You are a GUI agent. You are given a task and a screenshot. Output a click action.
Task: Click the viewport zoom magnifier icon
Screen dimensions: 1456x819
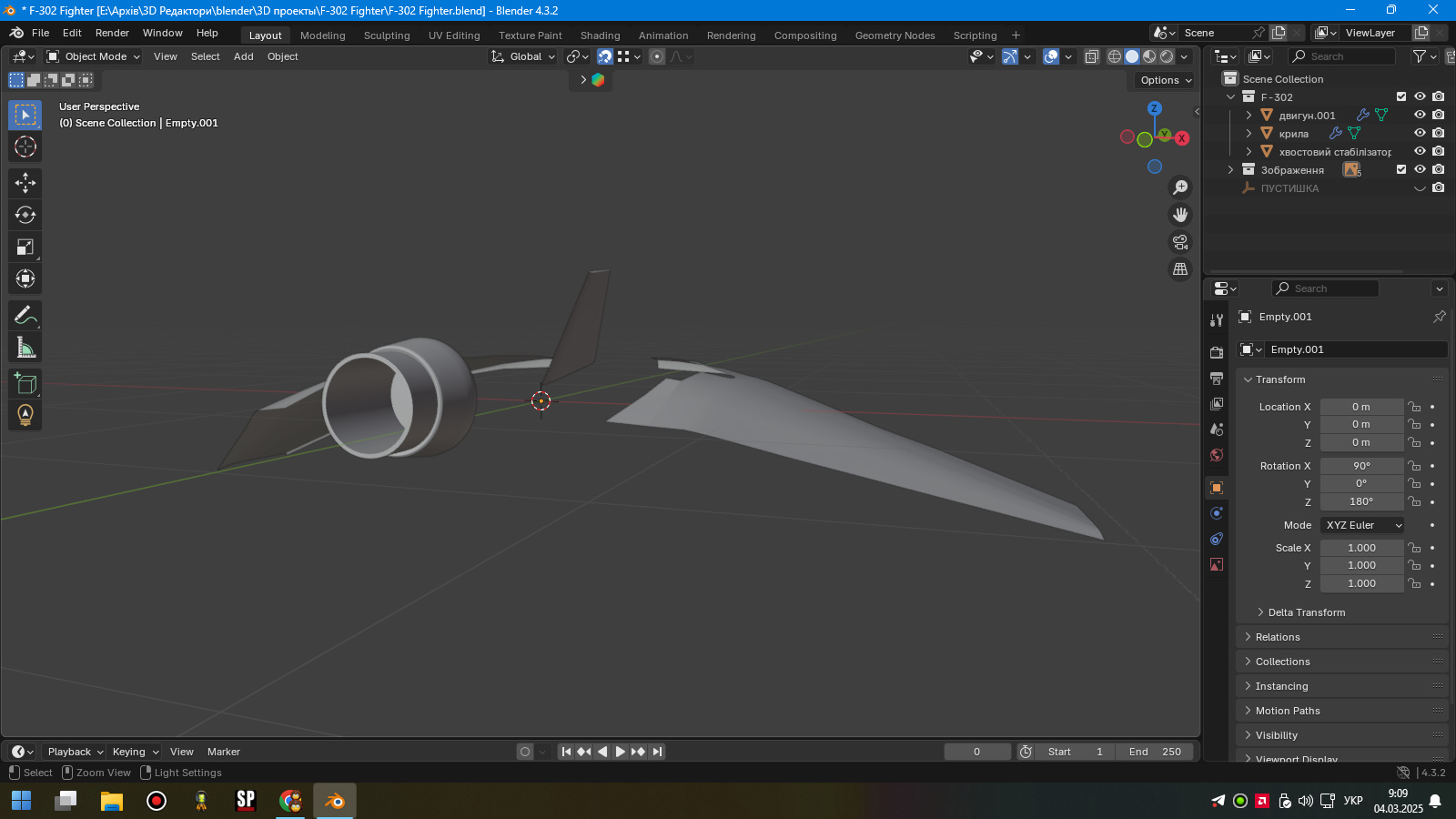pyautogui.click(x=1180, y=187)
